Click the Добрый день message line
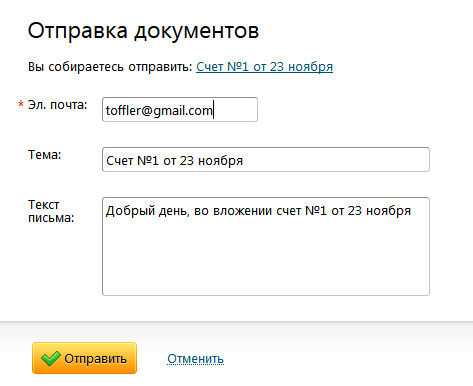Viewport: 473px width, 386px height. 258,211
